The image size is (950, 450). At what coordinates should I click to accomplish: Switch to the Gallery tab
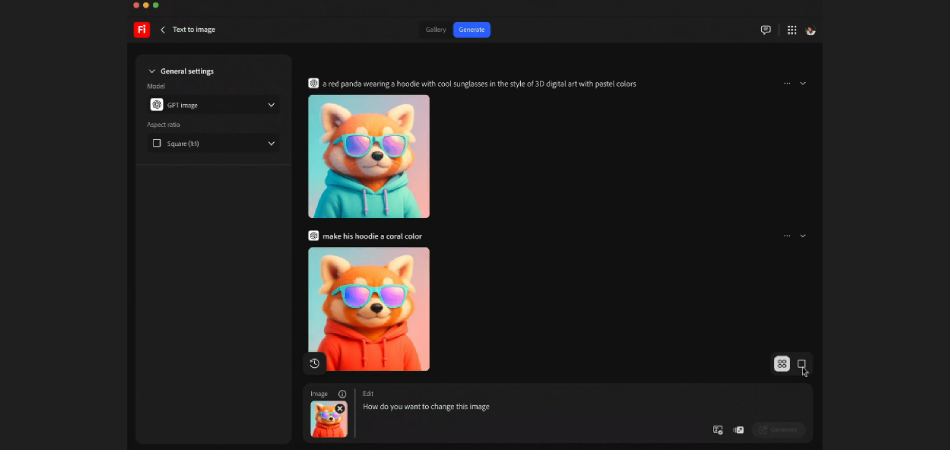pos(436,30)
